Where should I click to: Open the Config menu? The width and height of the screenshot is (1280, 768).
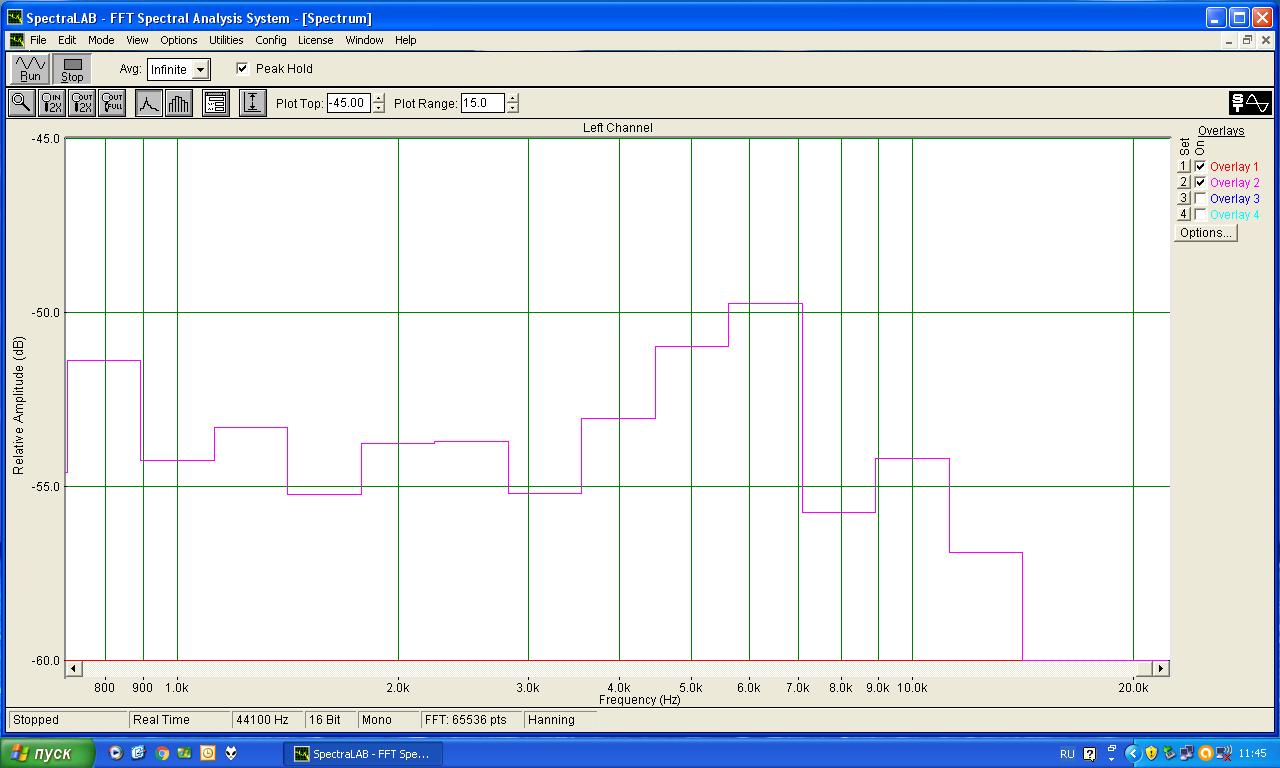pyautogui.click(x=270, y=40)
